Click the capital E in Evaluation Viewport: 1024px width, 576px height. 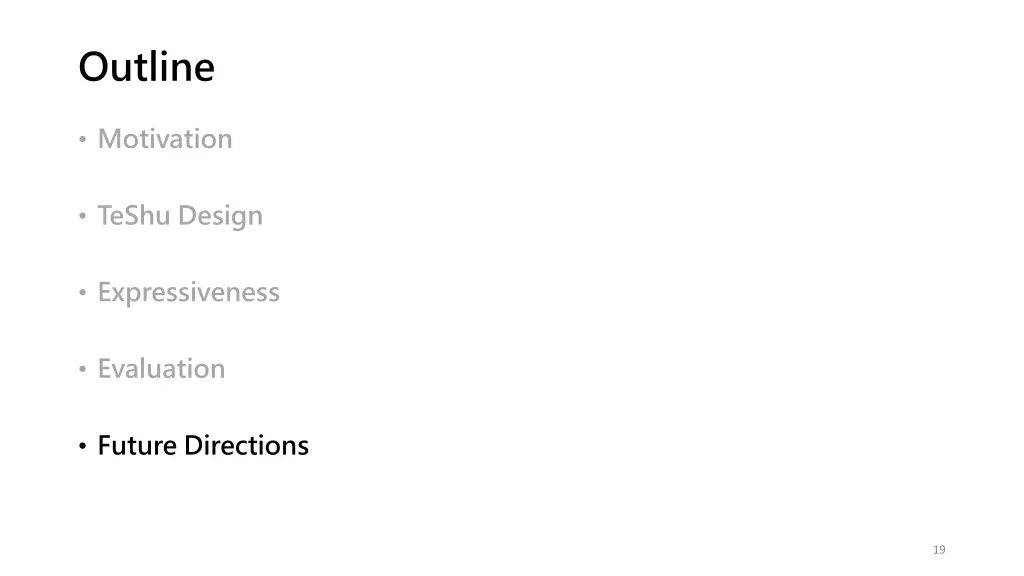pyautogui.click(x=104, y=369)
